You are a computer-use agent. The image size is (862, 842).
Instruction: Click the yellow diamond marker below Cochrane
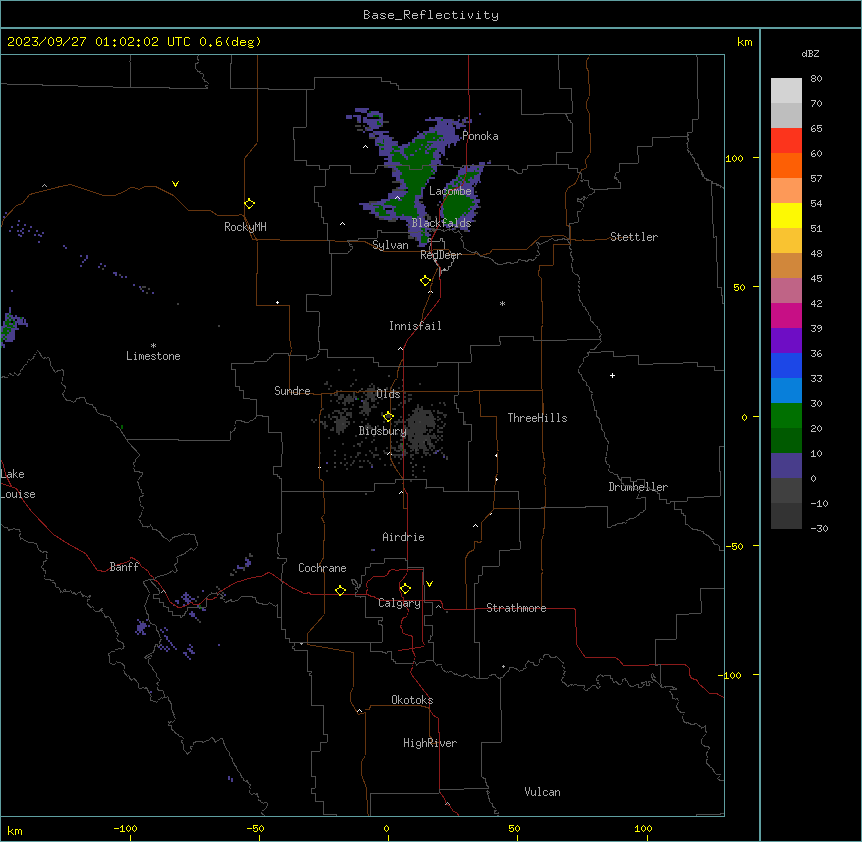point(340,591)
